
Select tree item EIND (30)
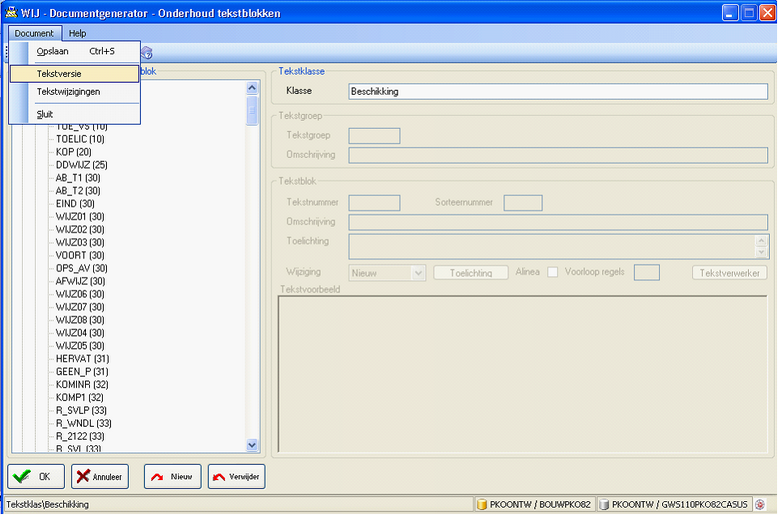[75, 203]
